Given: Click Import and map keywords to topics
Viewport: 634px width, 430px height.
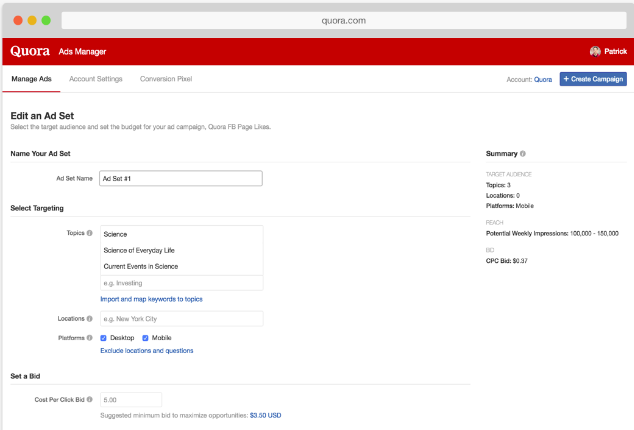Looking at the screenshot, I should 151,299.
